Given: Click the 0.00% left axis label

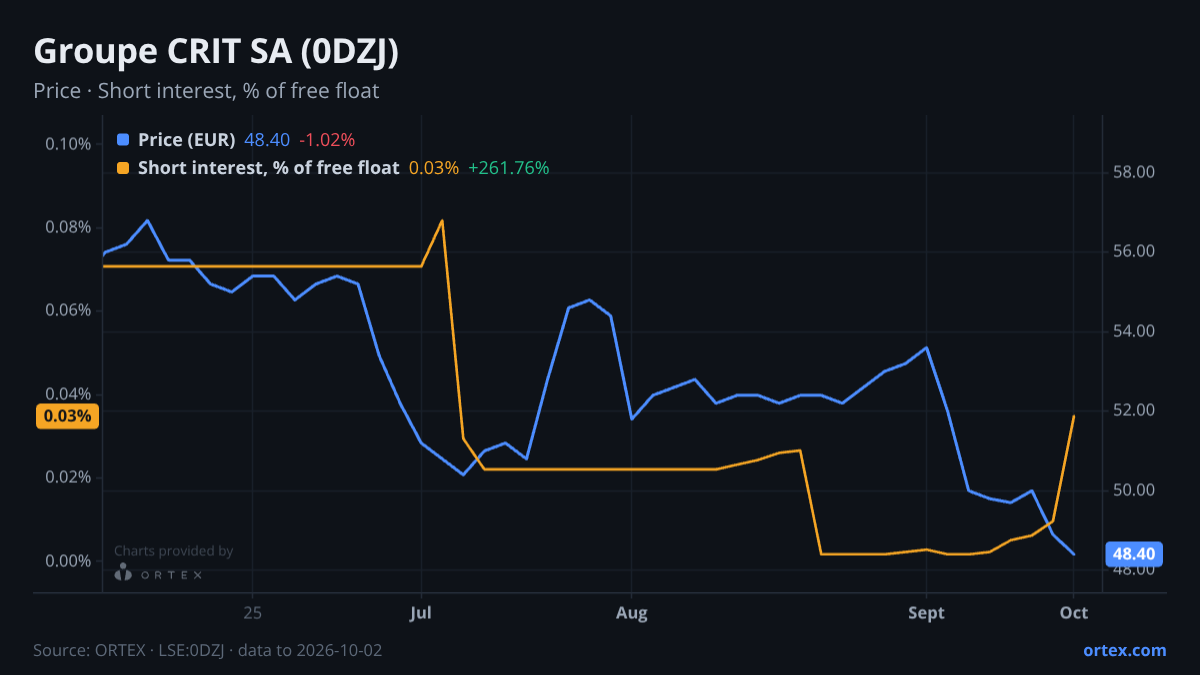Looking at the screenshot, I should pyautogui.click(x=68, y=561).
